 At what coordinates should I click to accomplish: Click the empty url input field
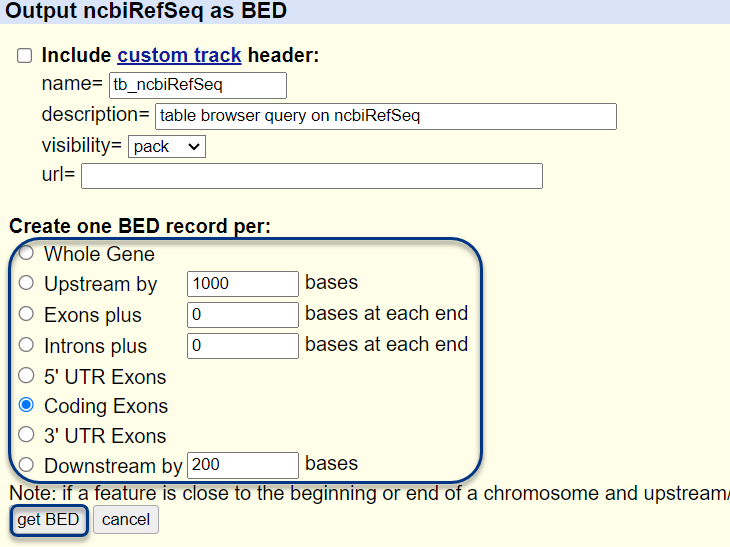click(311, 176)
